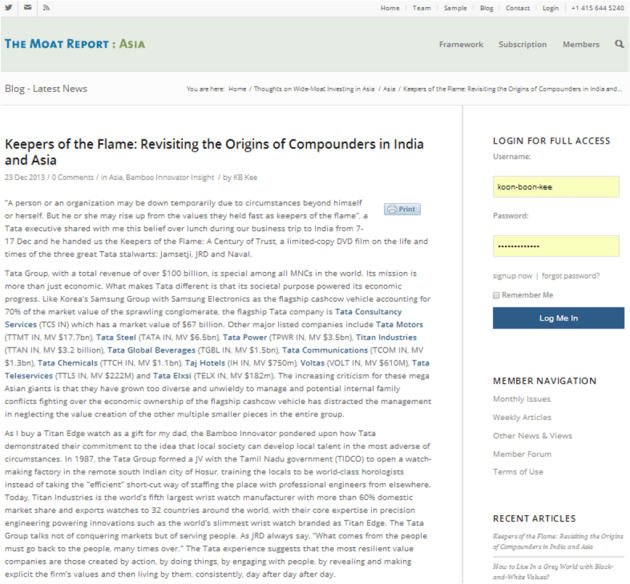
Task: Open the Members menu
Action: (580, 44)
